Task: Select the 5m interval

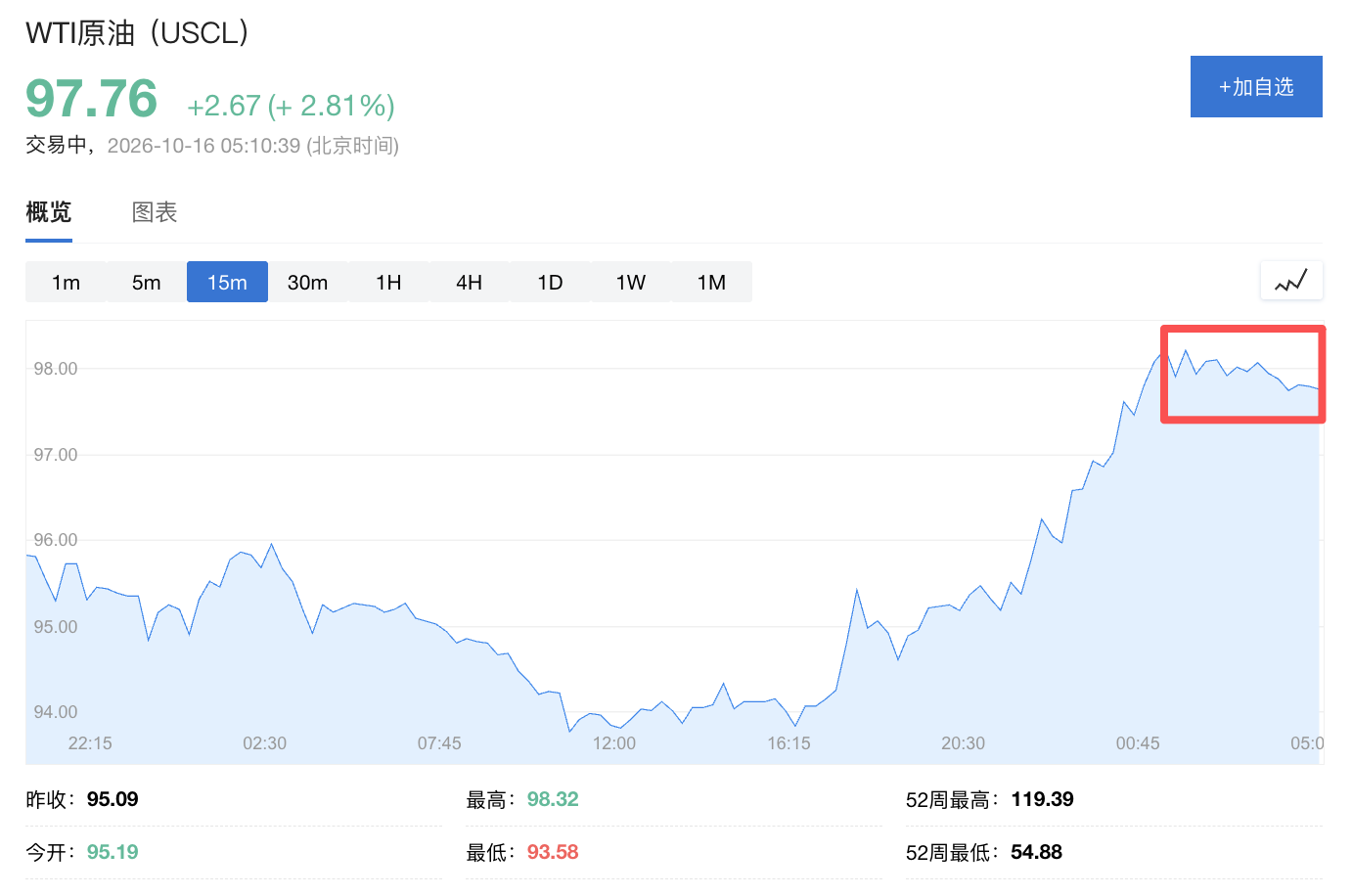Action: pyautogui.click(x=147, y=282)
